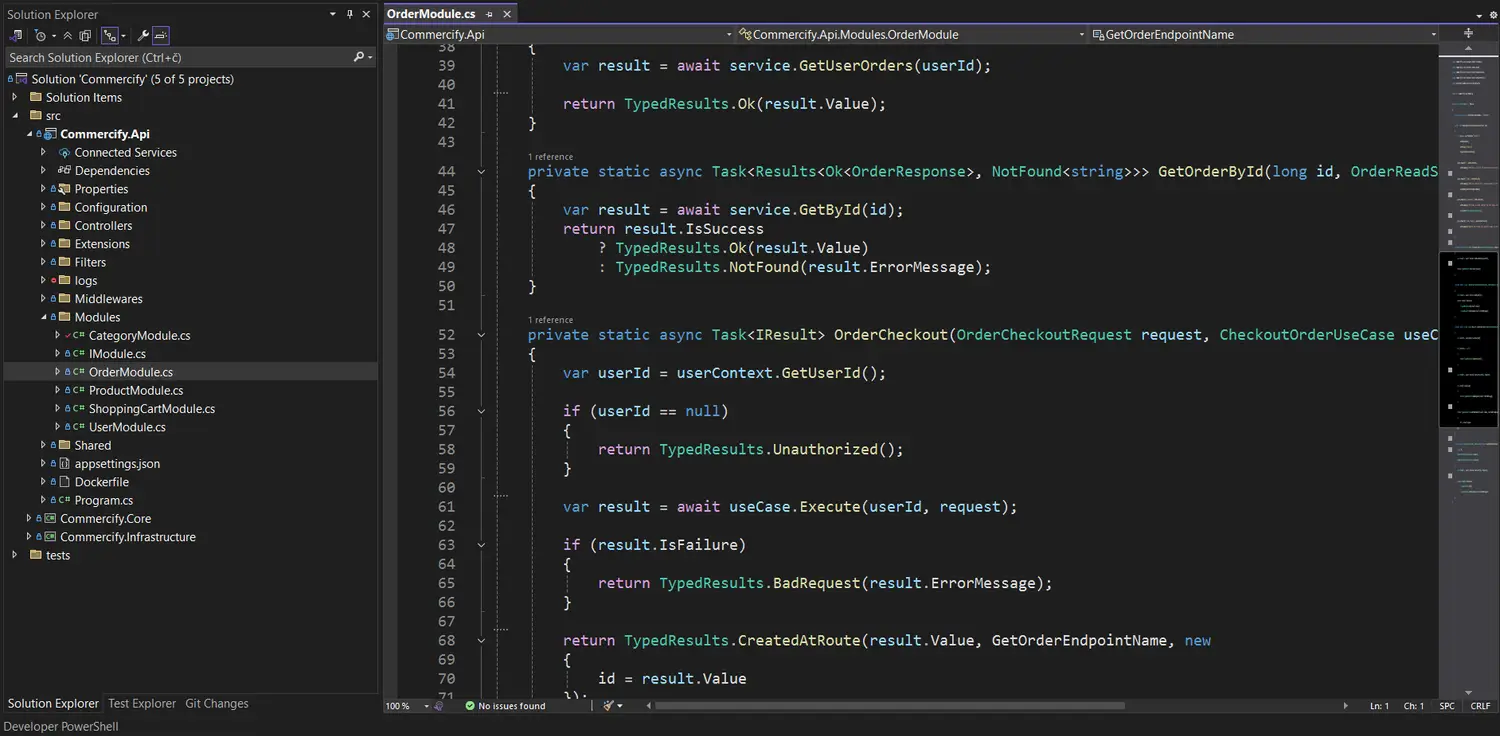1500x736 pixels.
Task: Toggle auto-hide pin on Solution Explorer
Action: click(349, 14)
